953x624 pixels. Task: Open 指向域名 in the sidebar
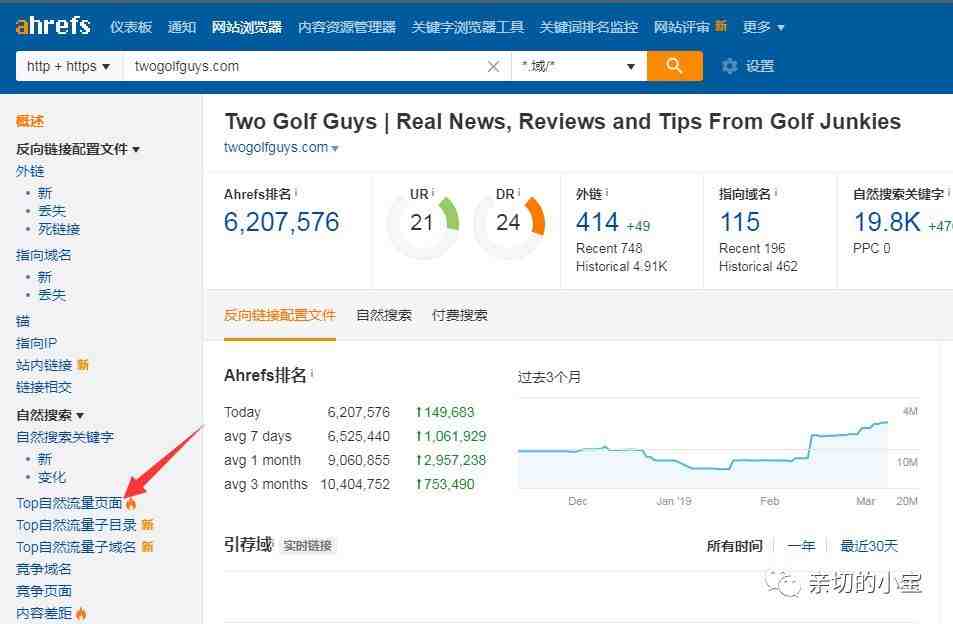pyautogui.click(x=44, y=255)
